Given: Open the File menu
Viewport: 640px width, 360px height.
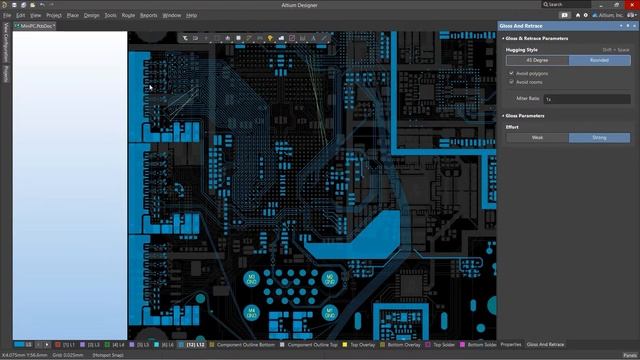Looking at the screenshot, I should [x=7, y=15].
